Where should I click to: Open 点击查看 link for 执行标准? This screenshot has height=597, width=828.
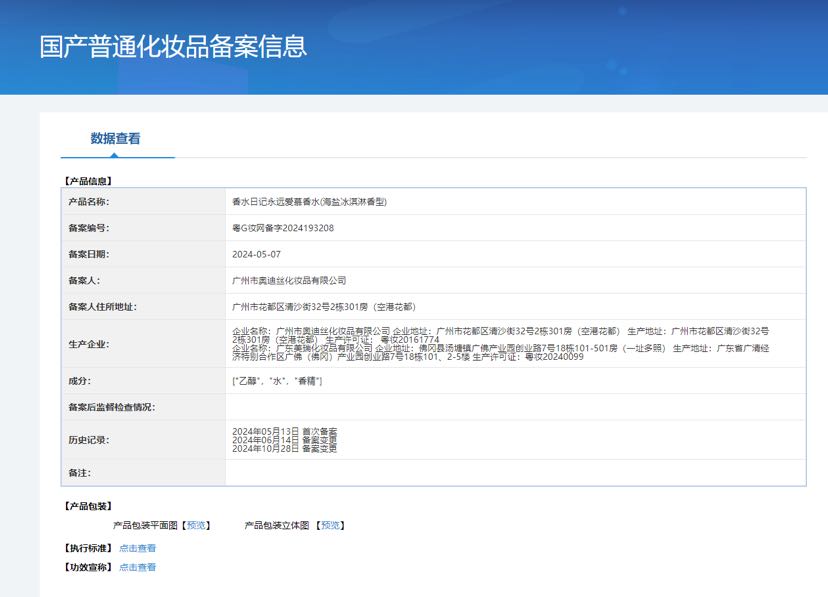pyautogui.click(x=138, y=548)
